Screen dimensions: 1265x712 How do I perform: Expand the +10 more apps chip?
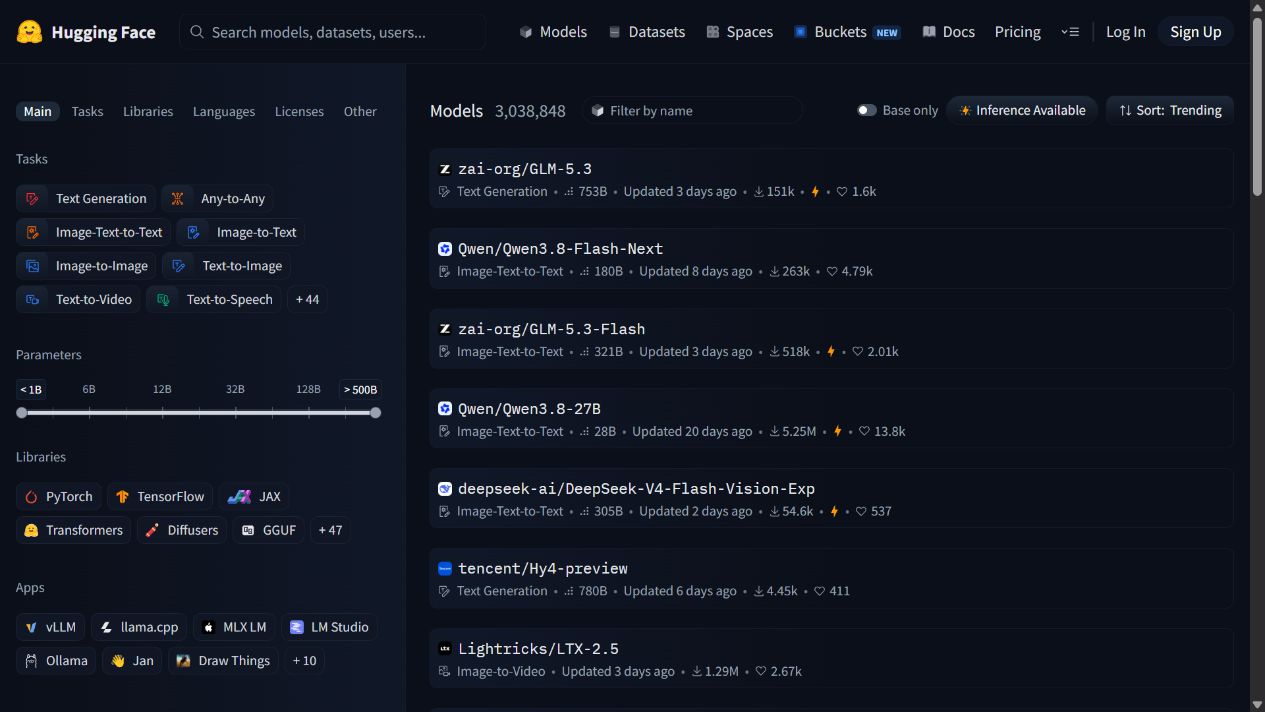tap(304, 661)
